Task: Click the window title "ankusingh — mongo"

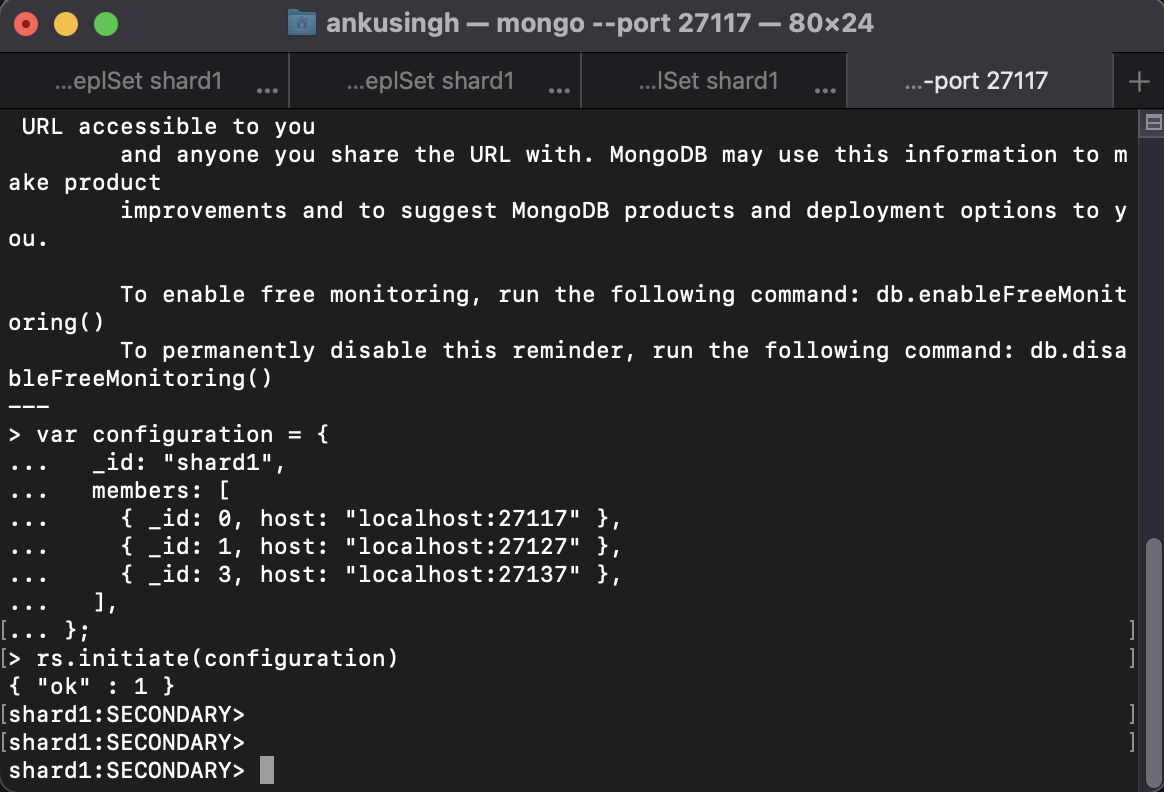Action: point(455,23)
